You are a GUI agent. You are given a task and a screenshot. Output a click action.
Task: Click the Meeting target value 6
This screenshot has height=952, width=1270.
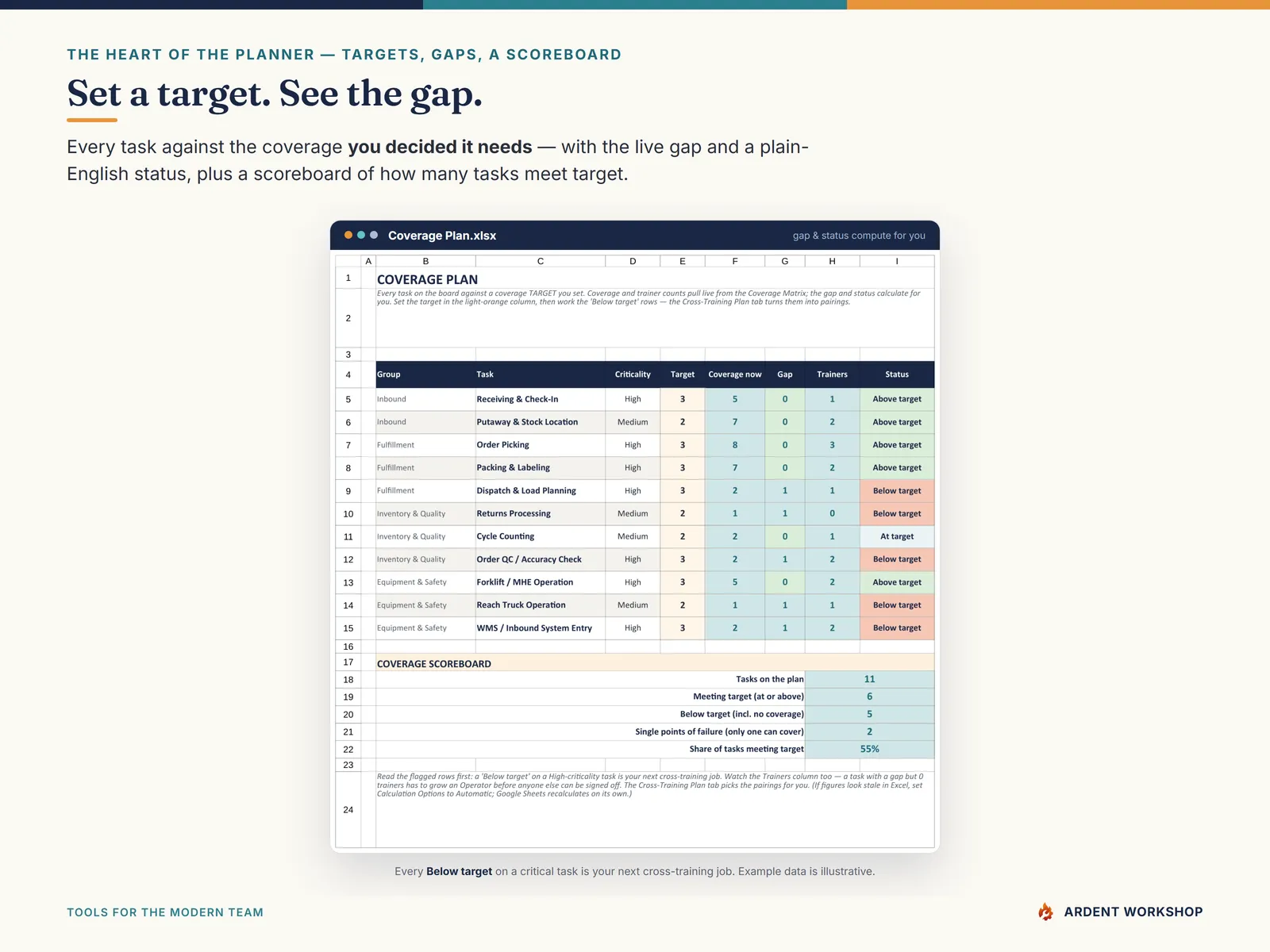[x=870, y=697]
